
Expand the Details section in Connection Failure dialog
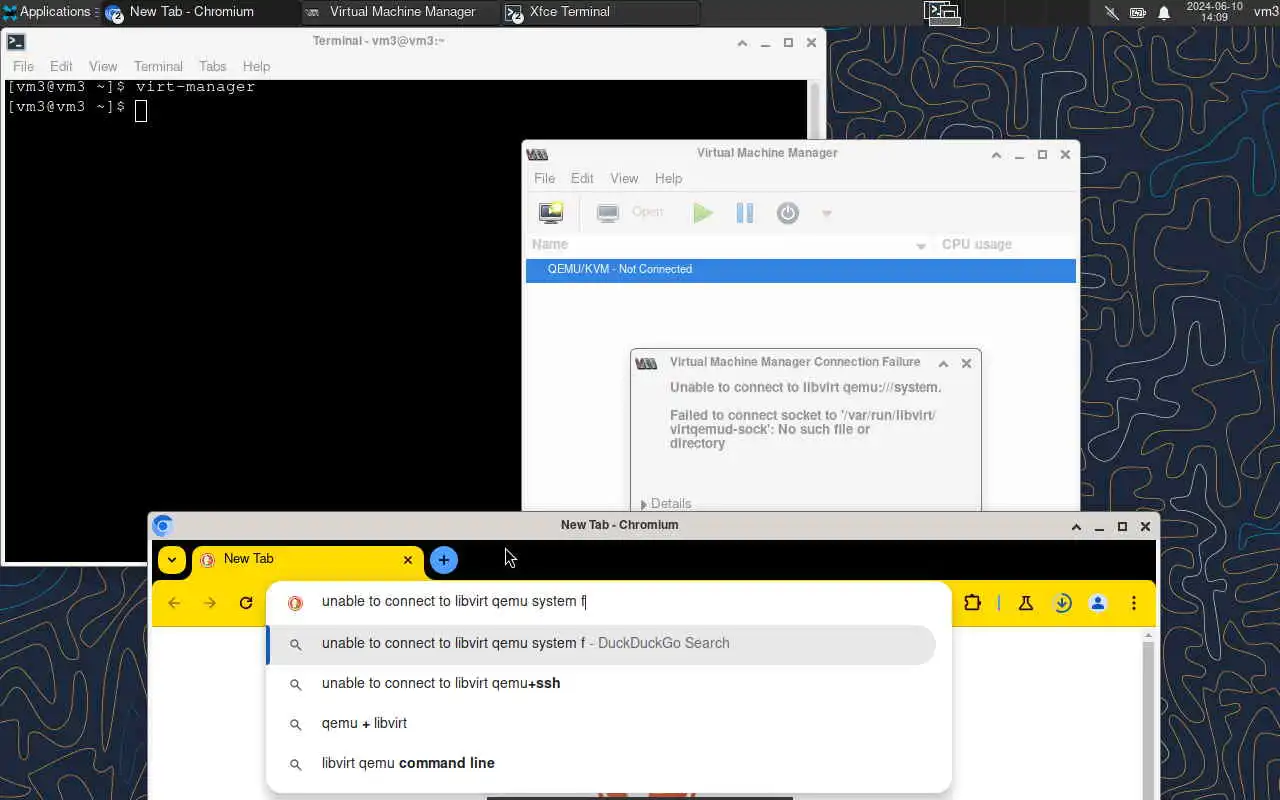[666, 504]
